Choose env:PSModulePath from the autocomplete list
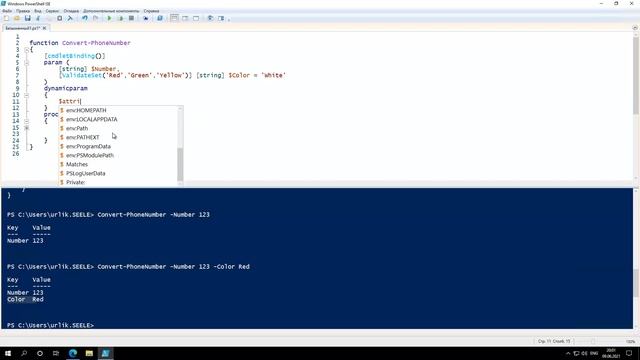The height and width of the screenshot is (360, 640). (118, 155)
